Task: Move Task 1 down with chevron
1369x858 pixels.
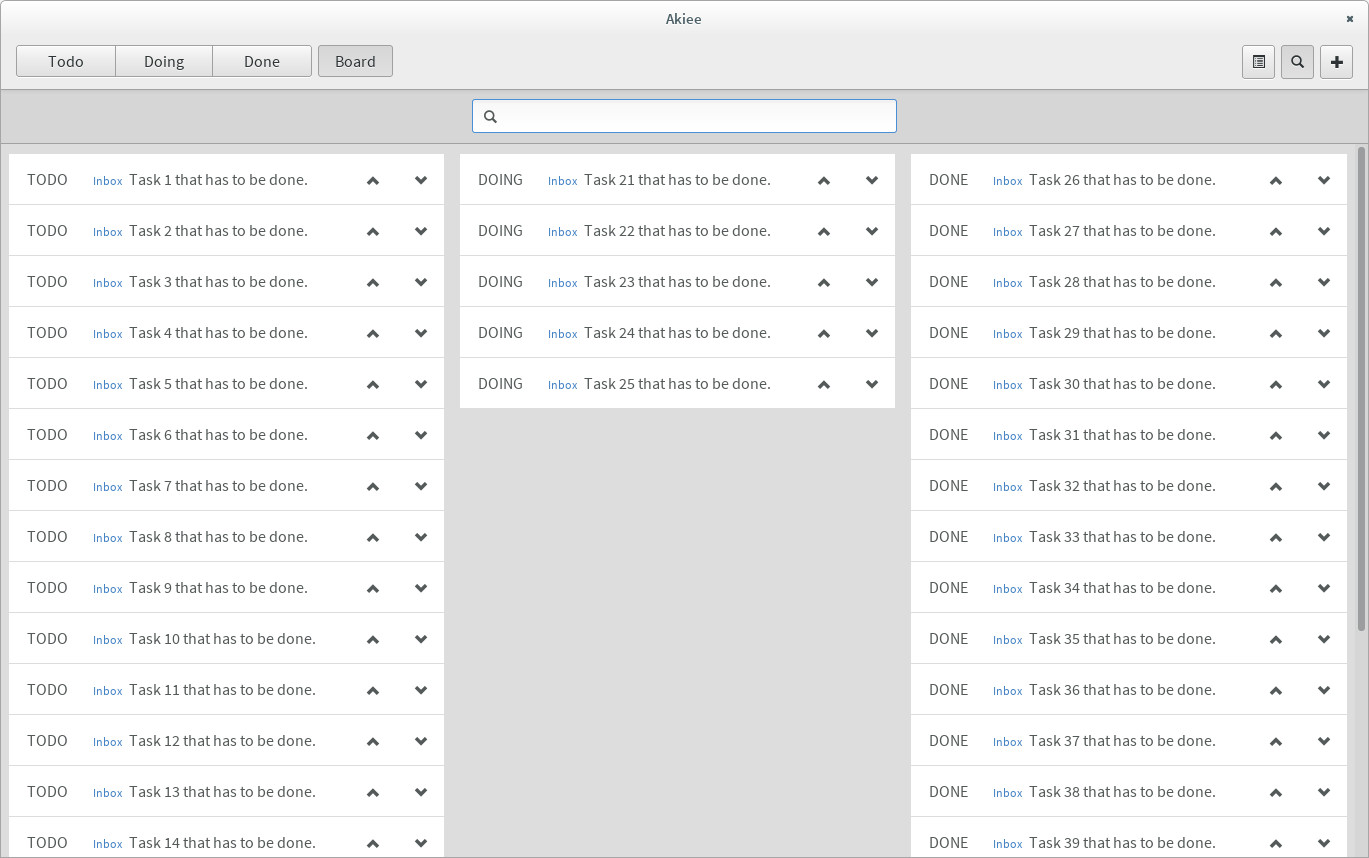Action: pos(421,181)
